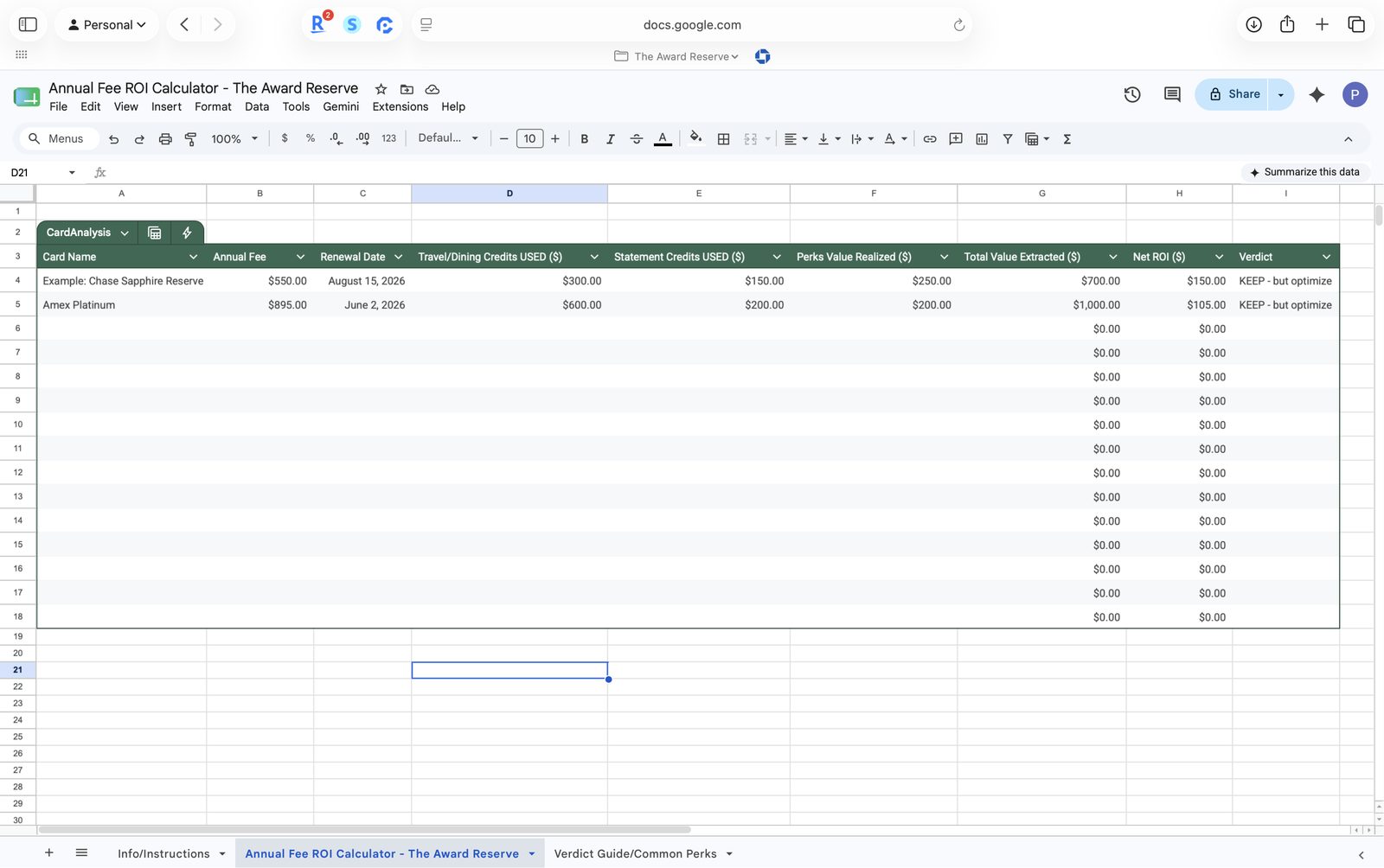
Task: Open the Gemini menu
Action: (x=341, y=107)
